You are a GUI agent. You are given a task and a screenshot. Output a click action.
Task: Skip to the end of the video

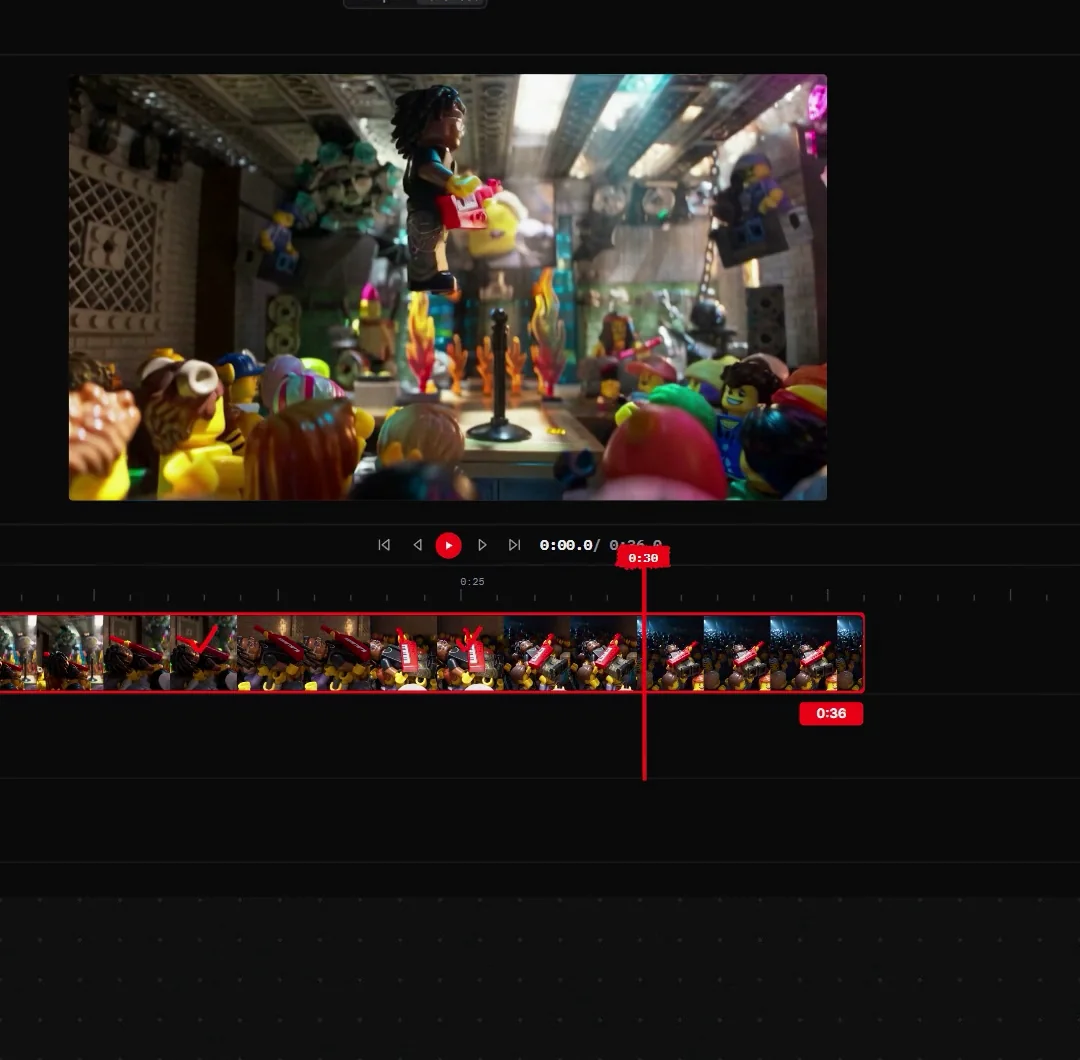(515, 545)
